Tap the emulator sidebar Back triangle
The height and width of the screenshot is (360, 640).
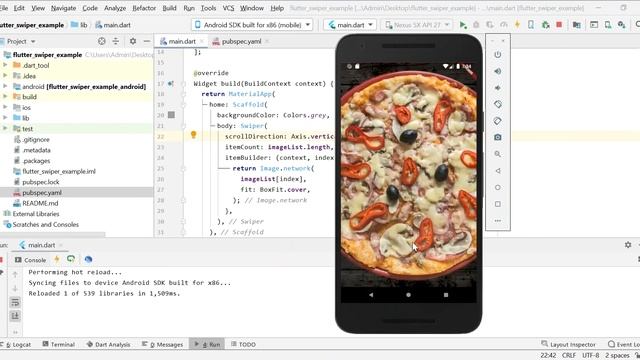(x=498, y=171)
